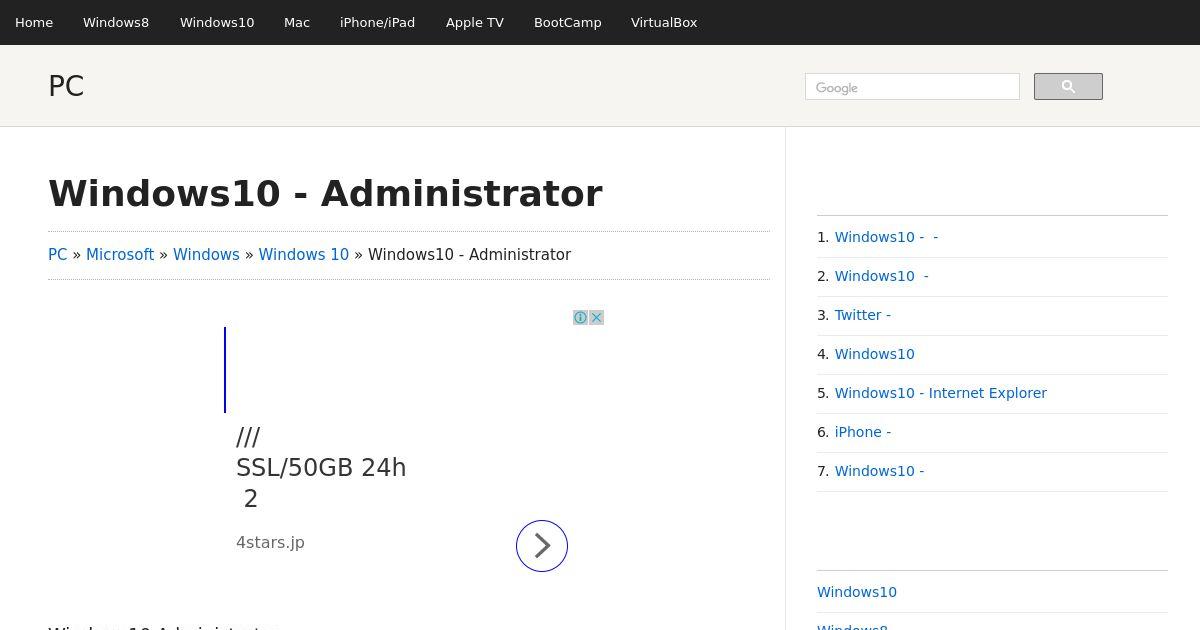The image size is (1200, 630).
Task: Open the VirtualBox navigation item
Action: 664,22
